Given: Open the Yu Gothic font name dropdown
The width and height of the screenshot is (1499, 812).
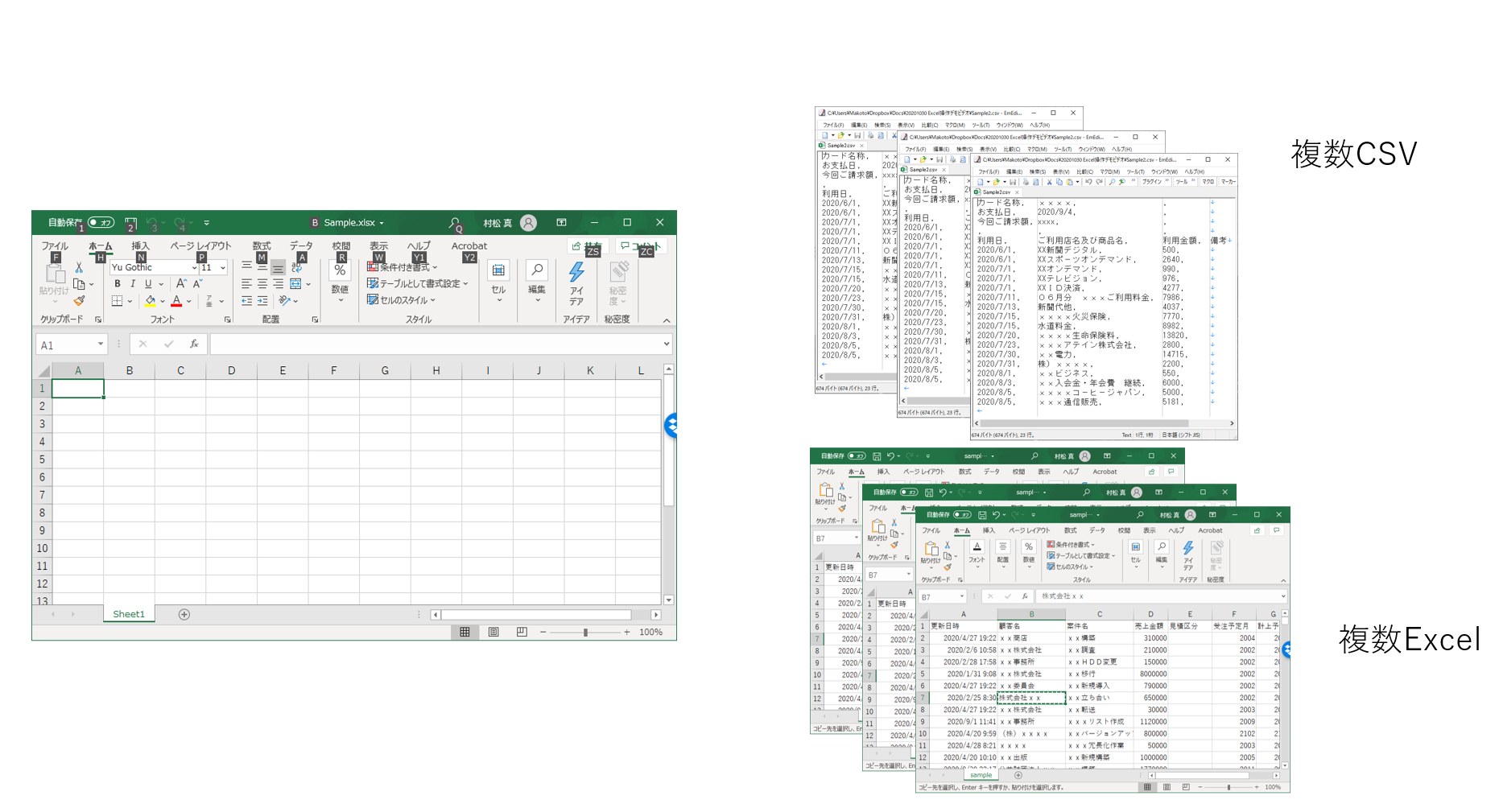Looking at the screenshot, I should tap(195, 267).
